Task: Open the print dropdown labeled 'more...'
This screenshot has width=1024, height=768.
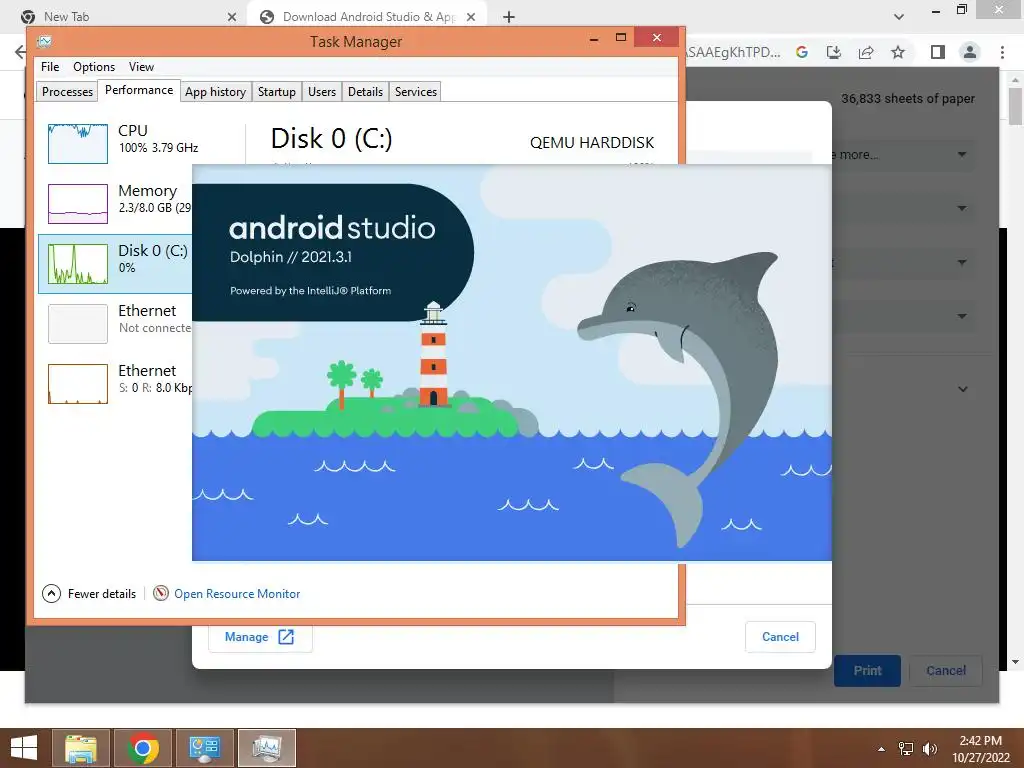Action: [904, 155]
